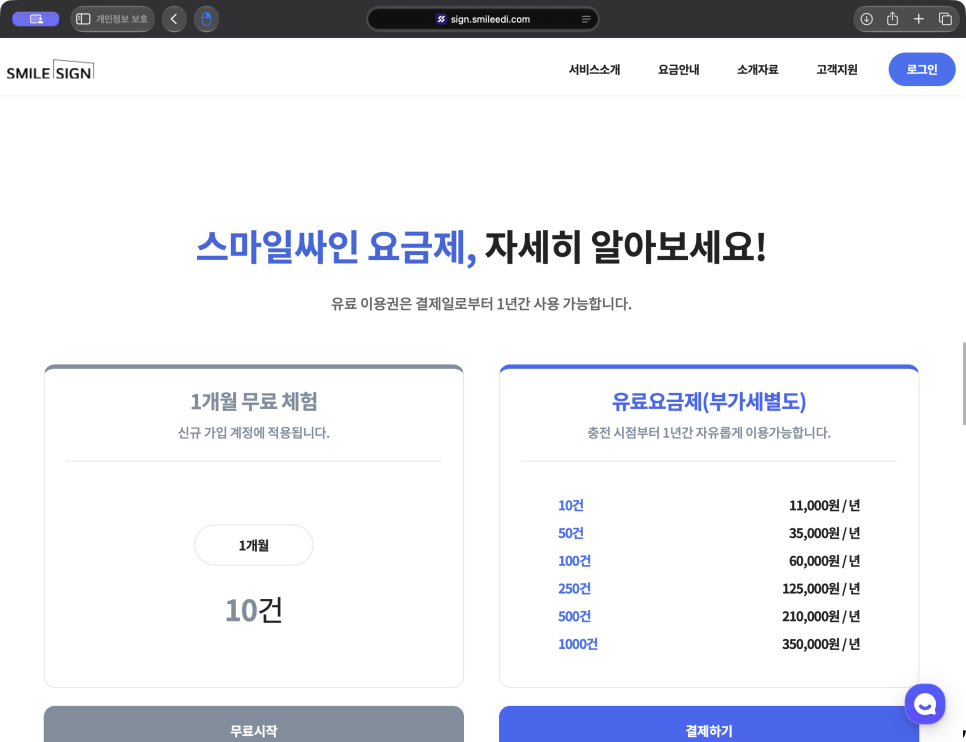The image size is (966, 742).
Task: Click the 60,000원 / 년 price
Action: tap(824, 561)
